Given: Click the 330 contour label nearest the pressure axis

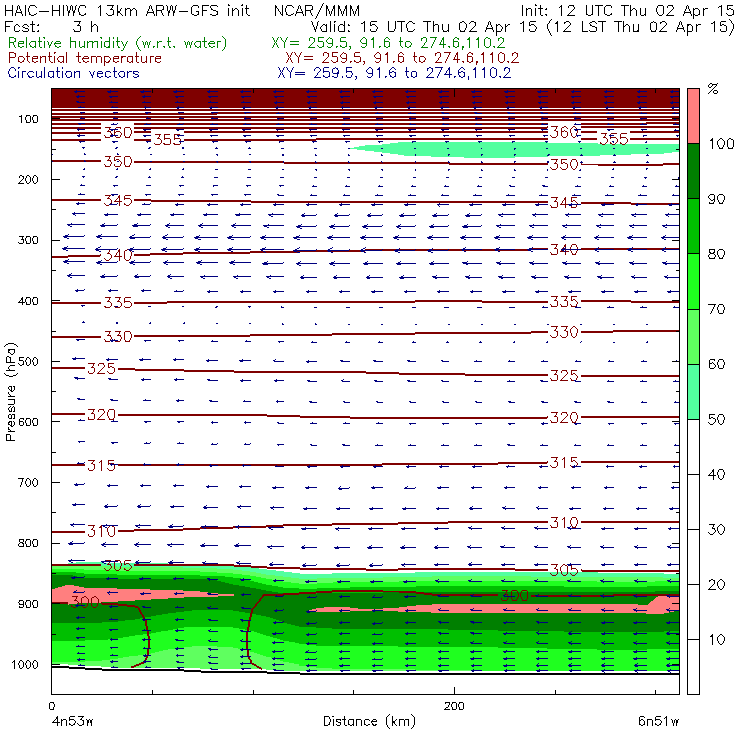Looking at the screenshot, I should coord(118,336).
